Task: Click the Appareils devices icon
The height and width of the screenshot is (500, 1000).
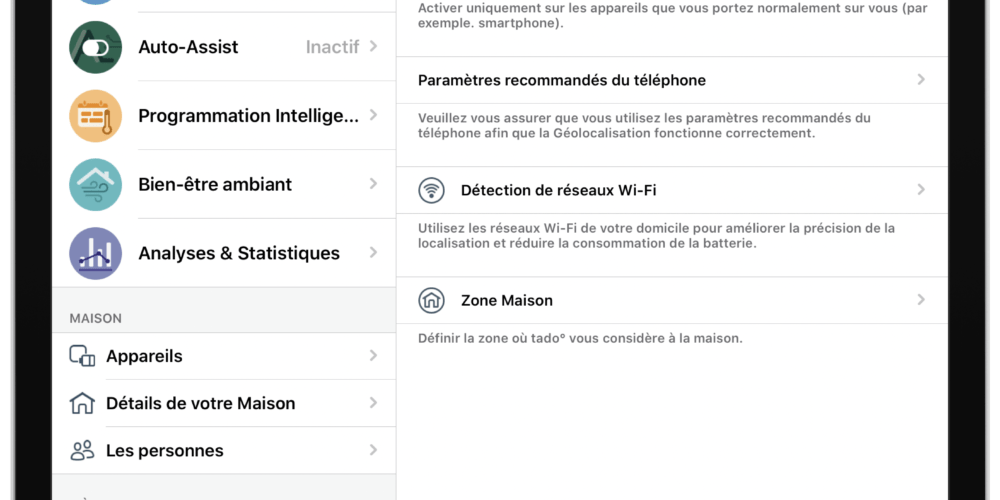Action: (x=82, y=356)
